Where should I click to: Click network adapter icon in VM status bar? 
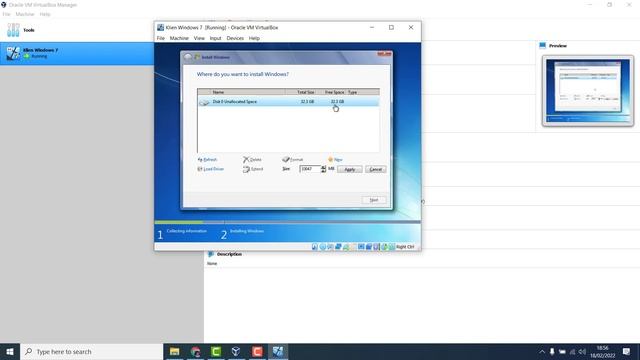(x=338, y=247)
